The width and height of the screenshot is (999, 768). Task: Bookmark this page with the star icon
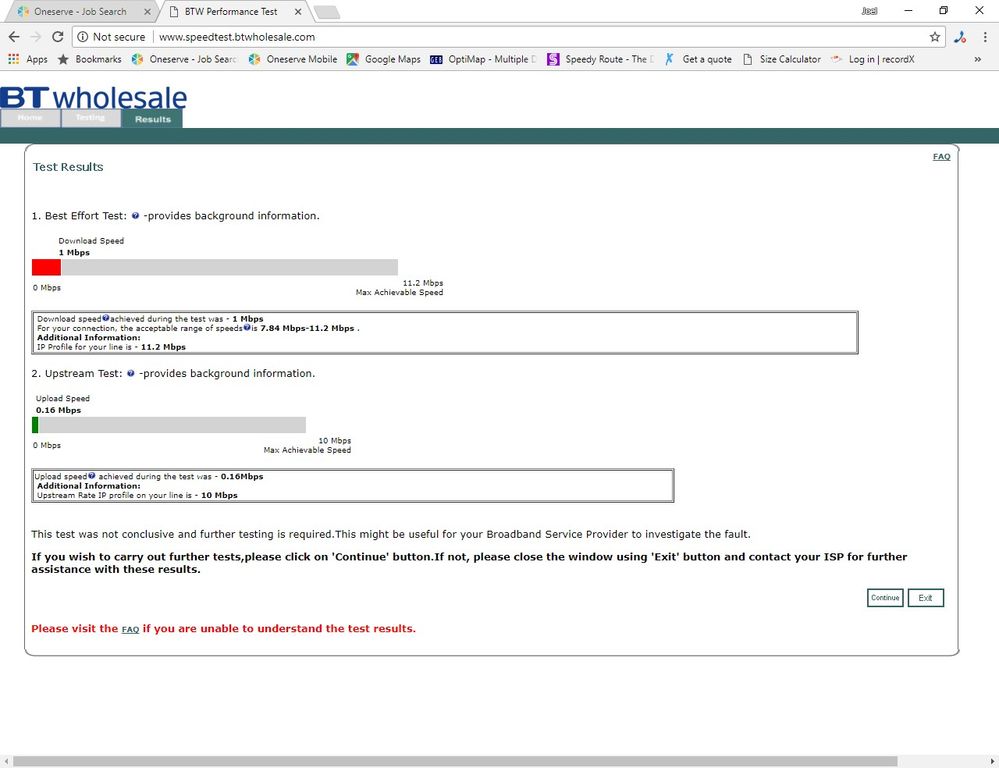935,37
